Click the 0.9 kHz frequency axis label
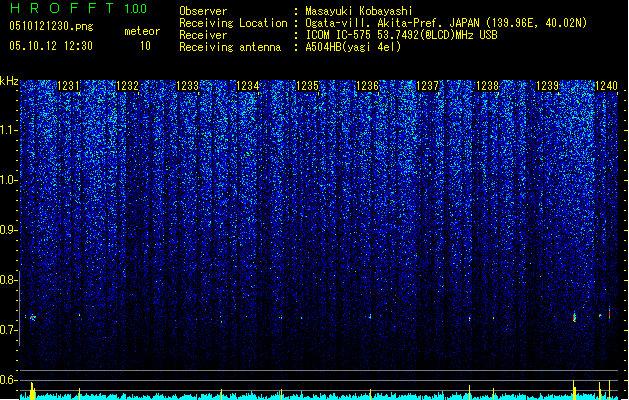This screenshot has height=400, width=629. (x=8, y=230)
